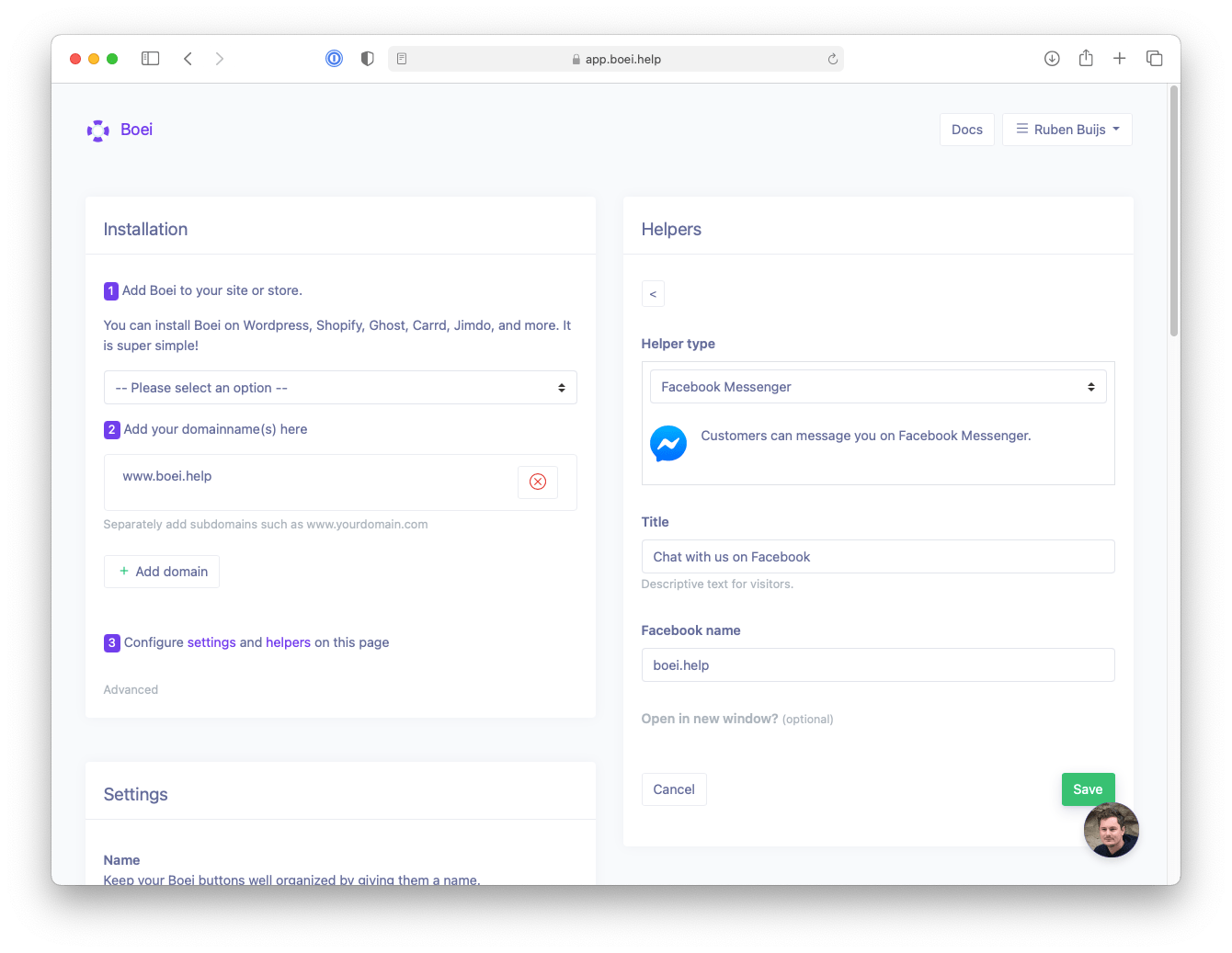Click the Installation panel heading
This screenshot has width=1232, height=953.
point(145,230)
